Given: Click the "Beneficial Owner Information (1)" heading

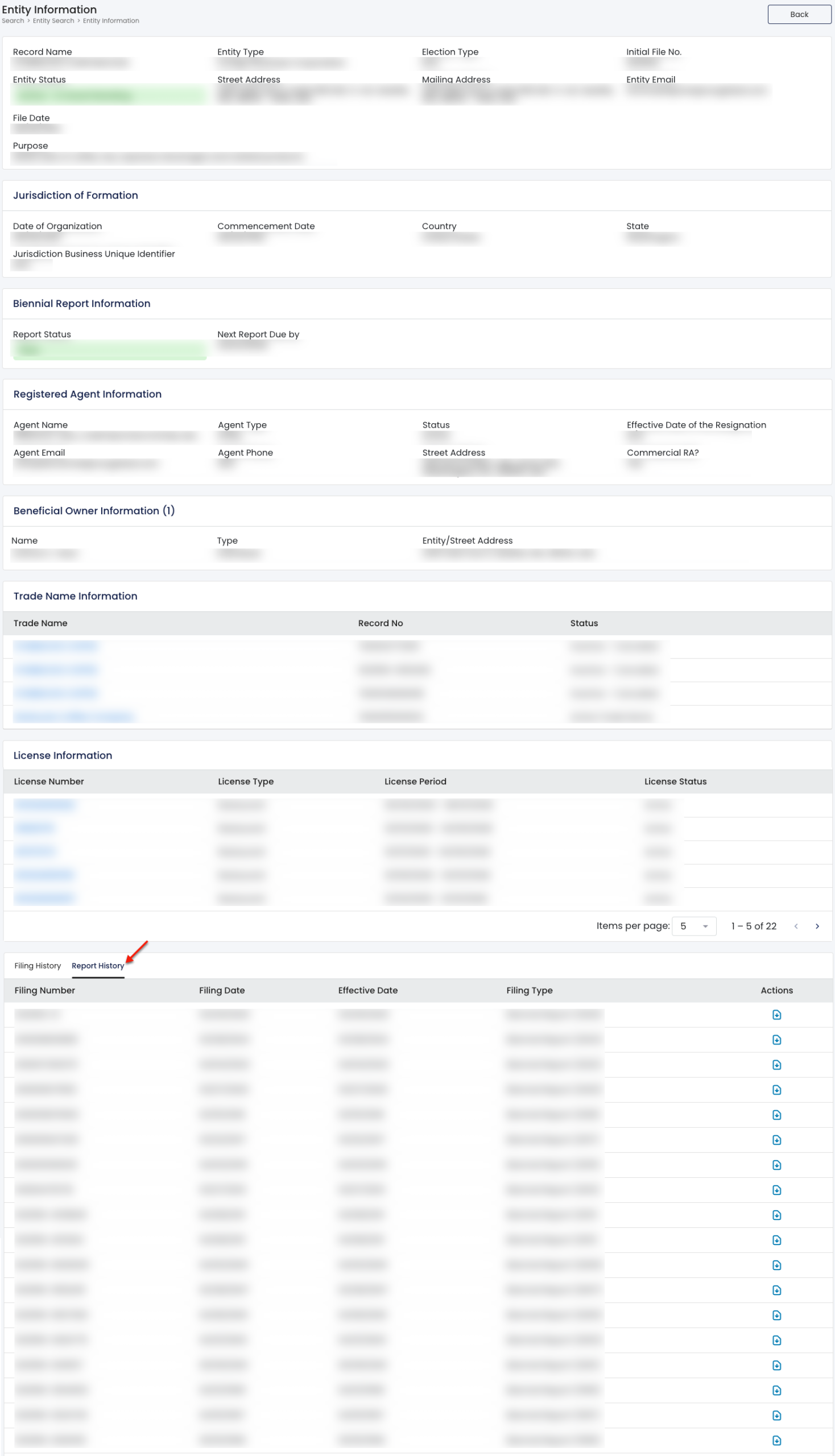Looking at the screenshot, I should (94, 511).
